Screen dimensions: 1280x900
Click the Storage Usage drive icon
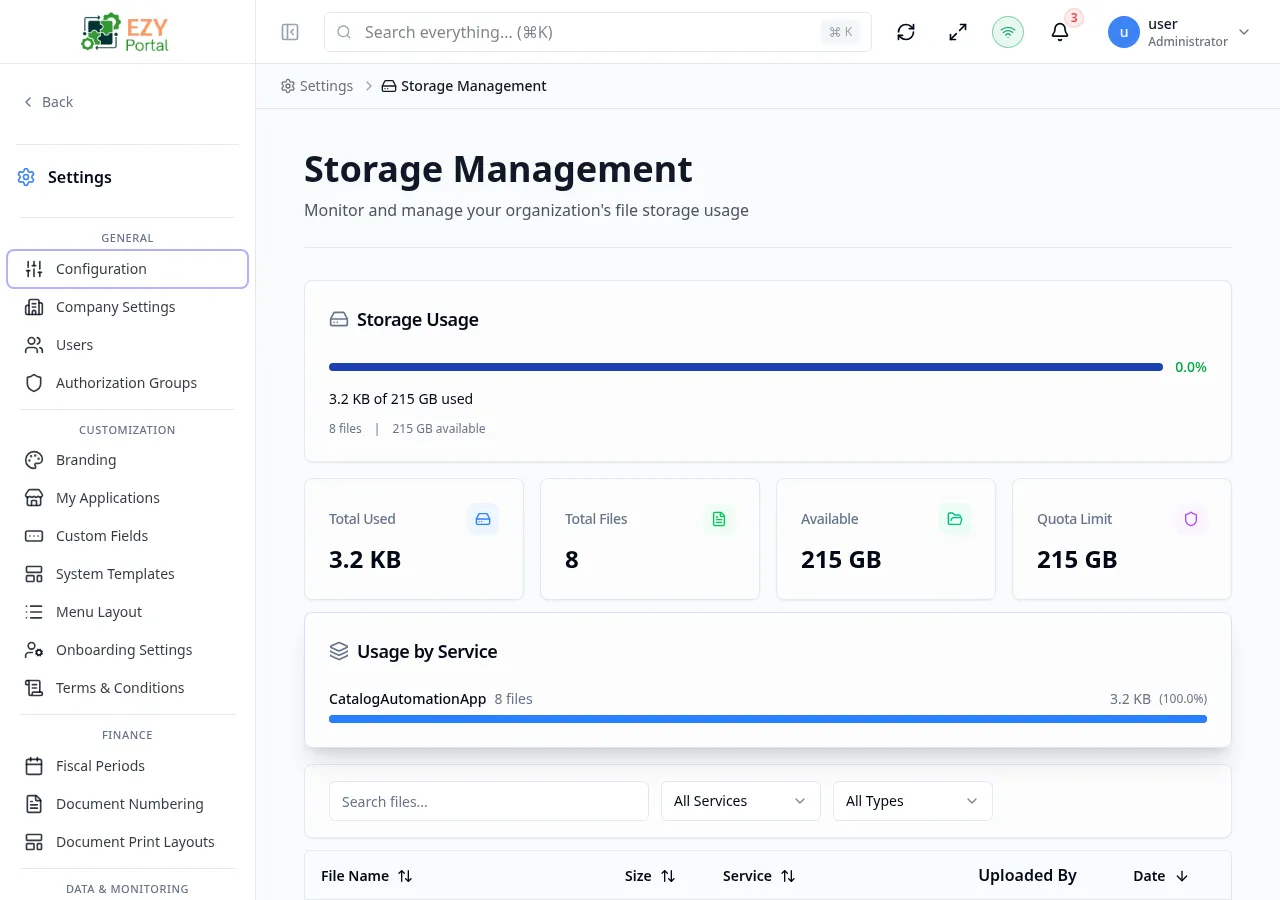click(339, 320)
